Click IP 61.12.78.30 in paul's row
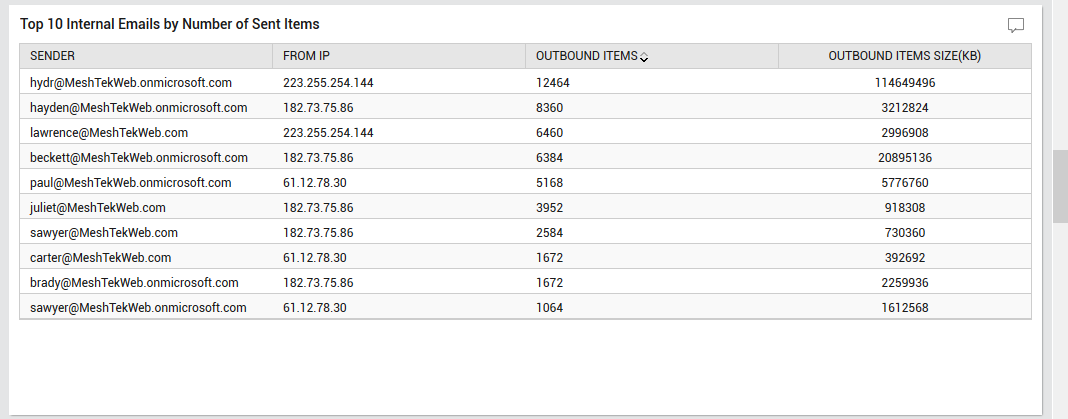This screenshot has height=419, width=1068. [315, 183]
